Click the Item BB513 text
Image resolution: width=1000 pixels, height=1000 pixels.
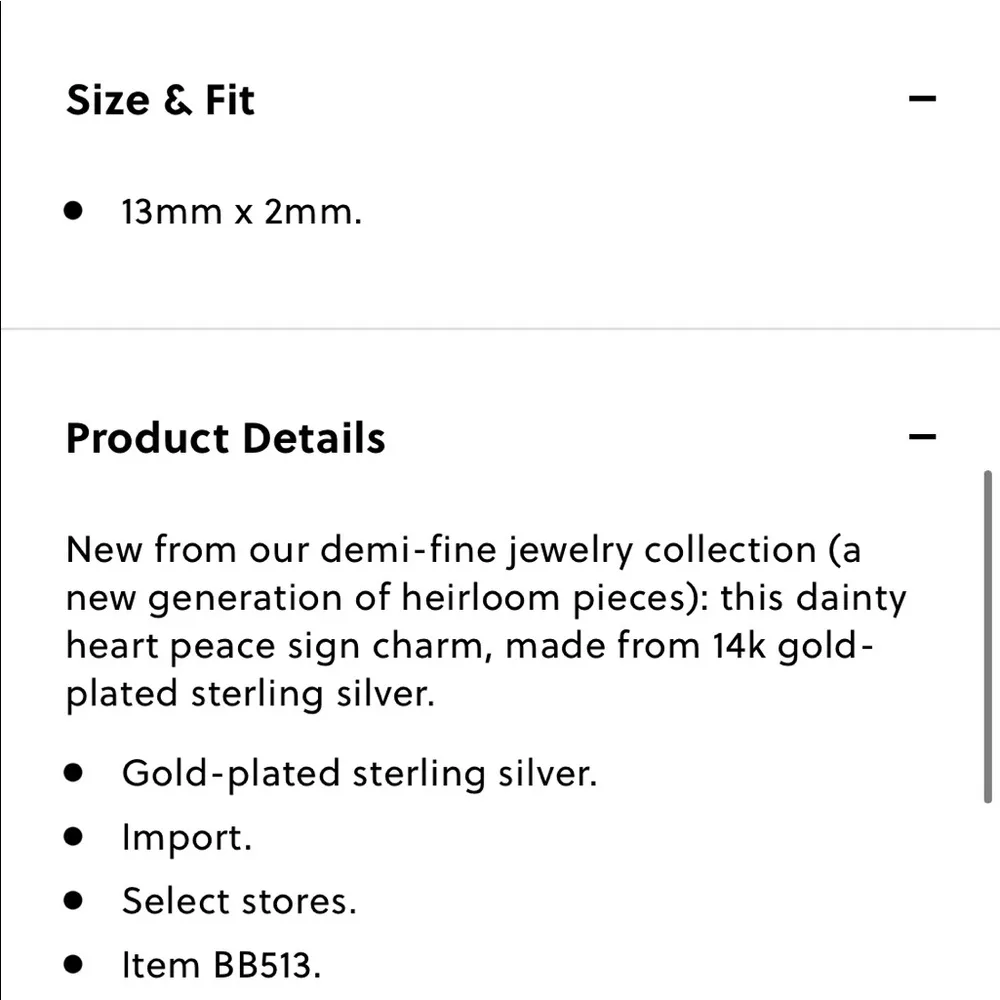click(x=221, y=965)
